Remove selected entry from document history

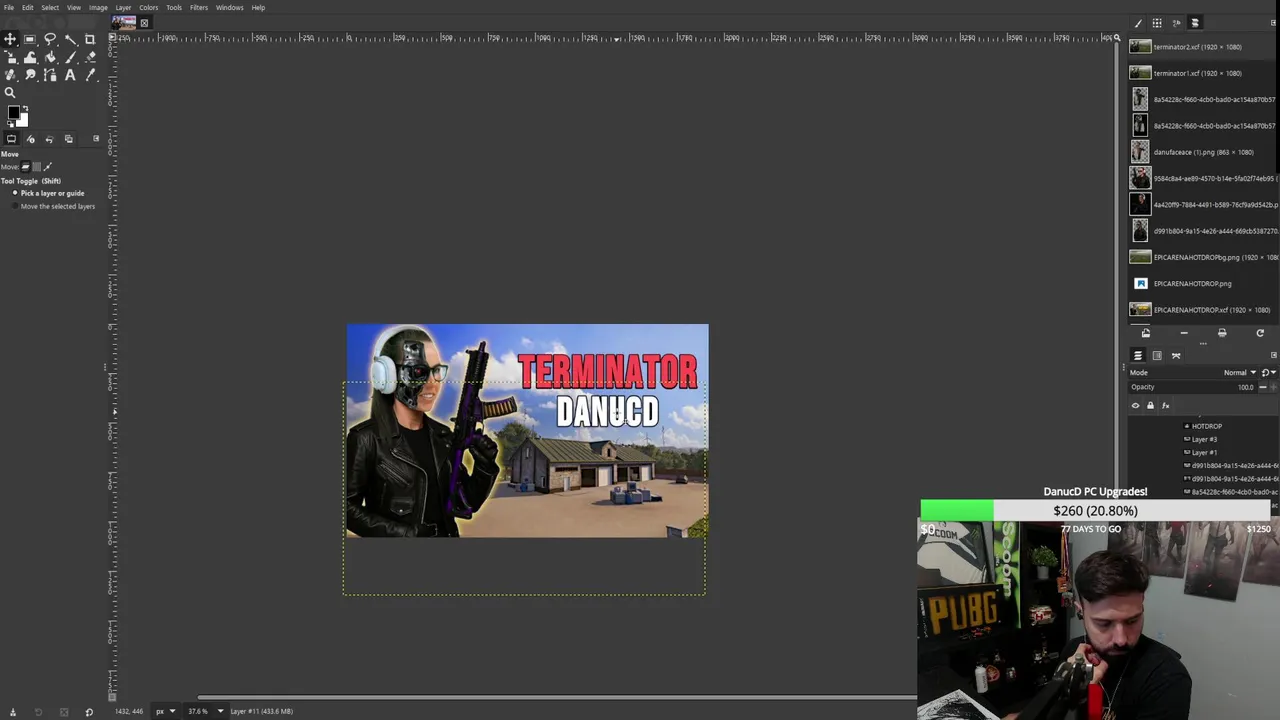[1184, 333]
